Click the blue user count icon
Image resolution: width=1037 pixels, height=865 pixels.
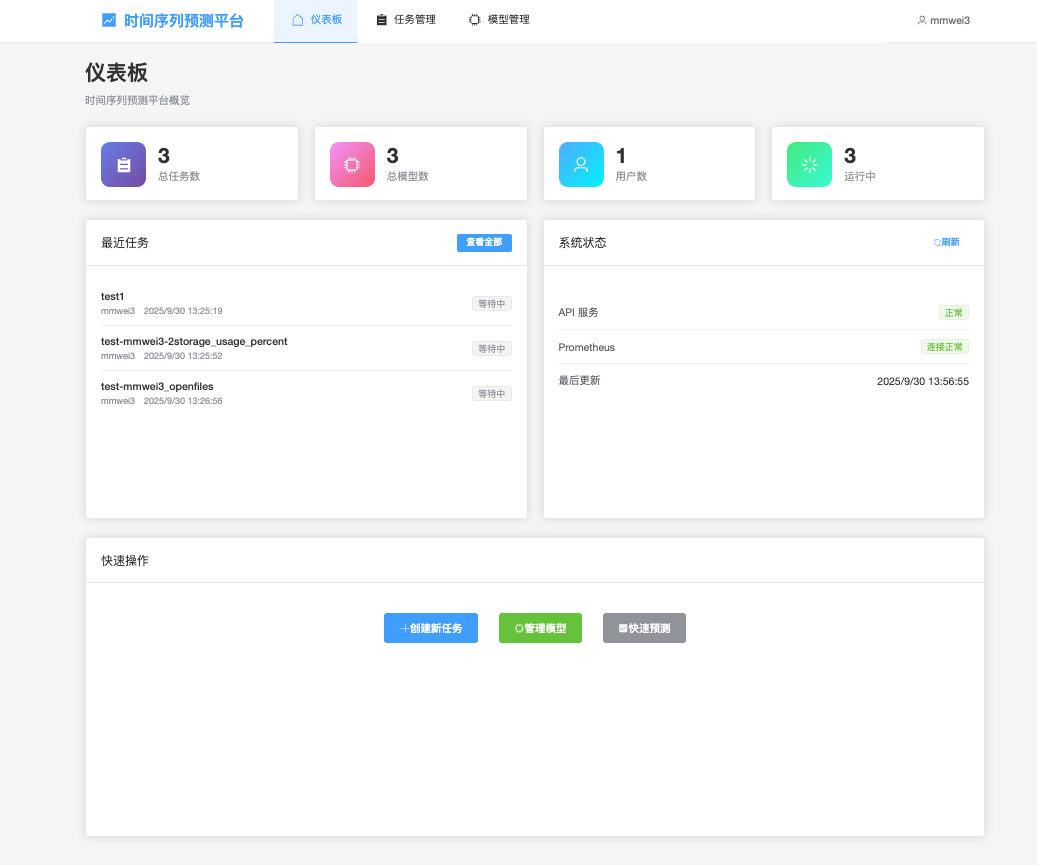581,165
